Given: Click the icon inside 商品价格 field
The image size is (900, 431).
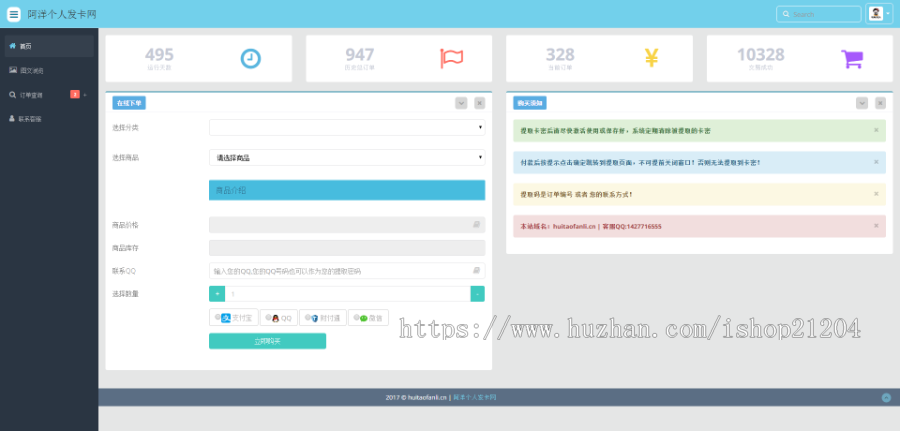Looking at the screenshot, I should [476, 225].
